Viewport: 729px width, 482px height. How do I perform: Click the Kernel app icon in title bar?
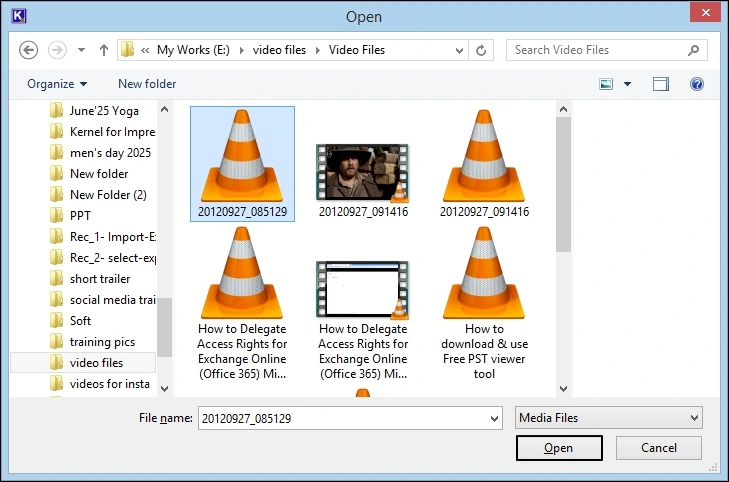pyautogui.click(x=18, y=16)
